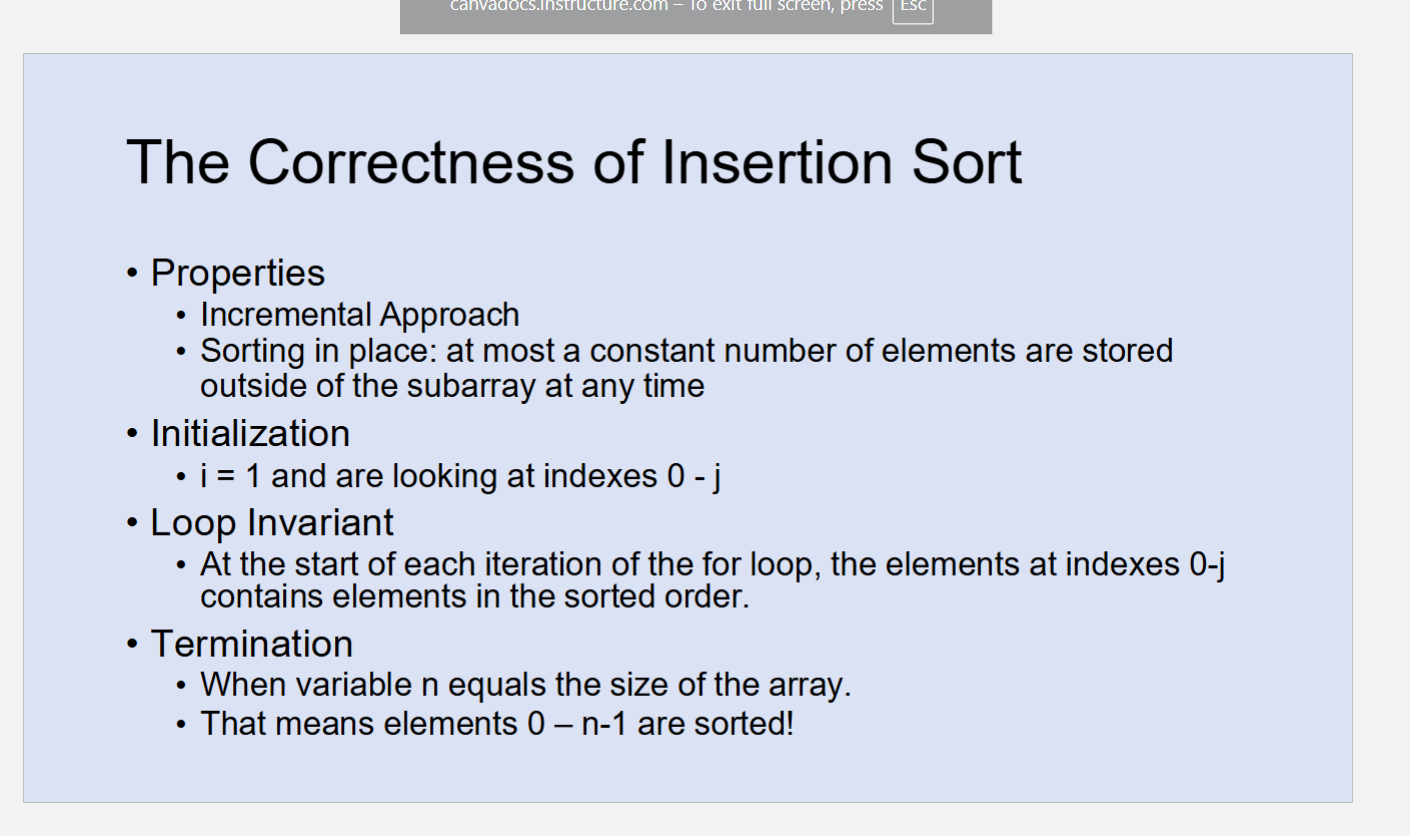Click the 'At the start of each iteration' line
Screen dimensions: 1410x836
pos(712,565)
